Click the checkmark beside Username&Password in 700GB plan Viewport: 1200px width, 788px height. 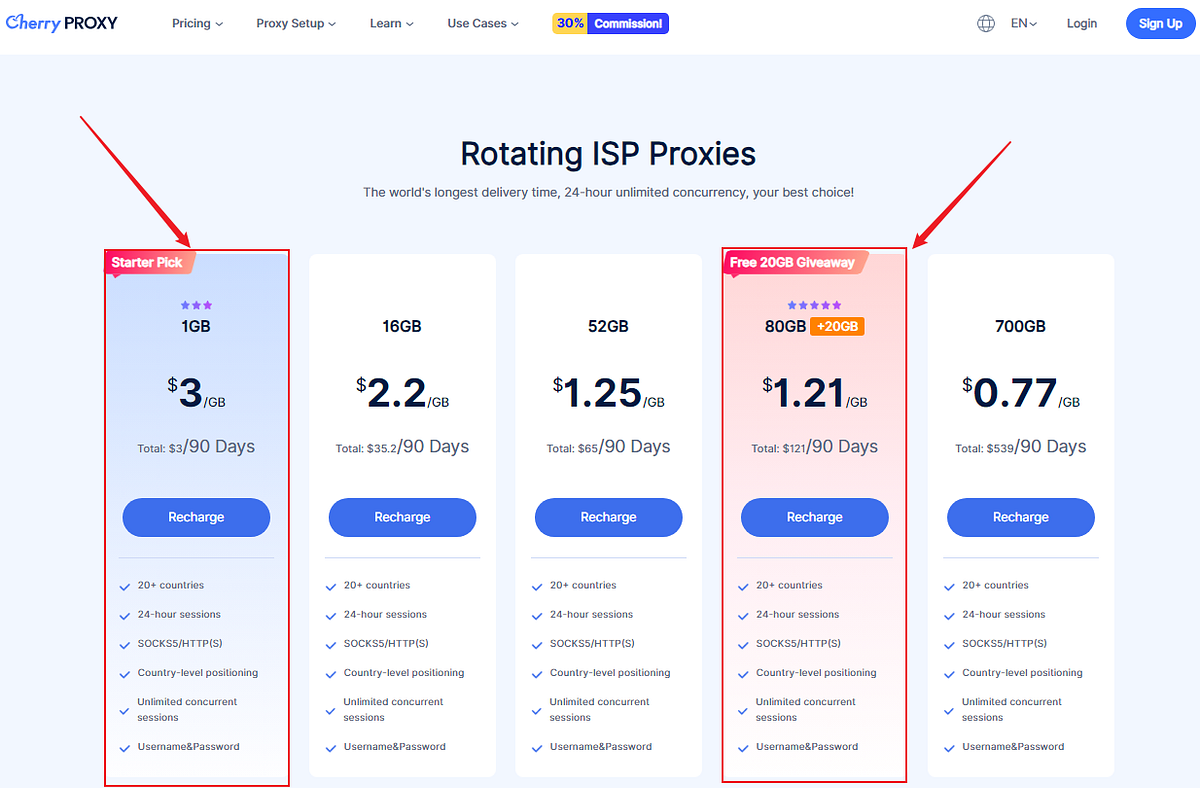tap(950, 747)
